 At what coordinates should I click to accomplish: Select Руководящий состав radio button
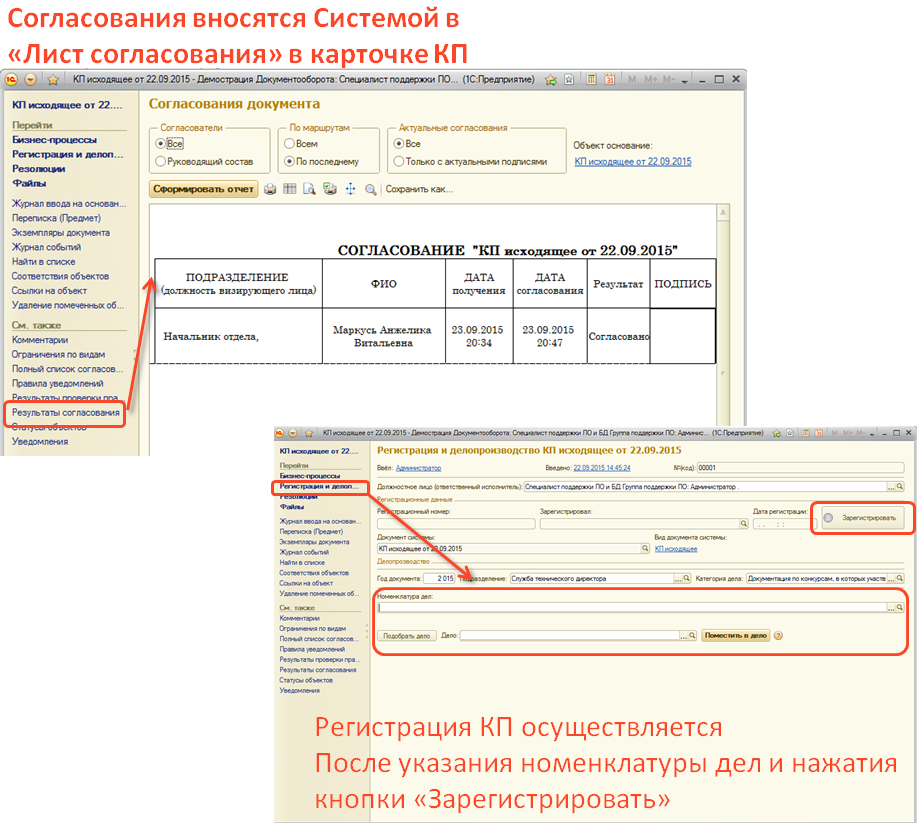pyautogui.click(x=160, y=161)
